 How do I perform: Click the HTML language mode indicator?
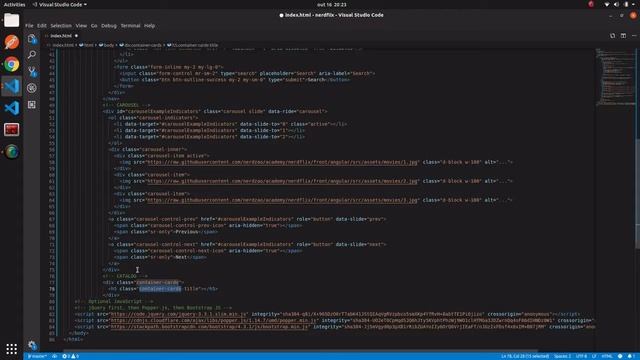coord(607,356)
